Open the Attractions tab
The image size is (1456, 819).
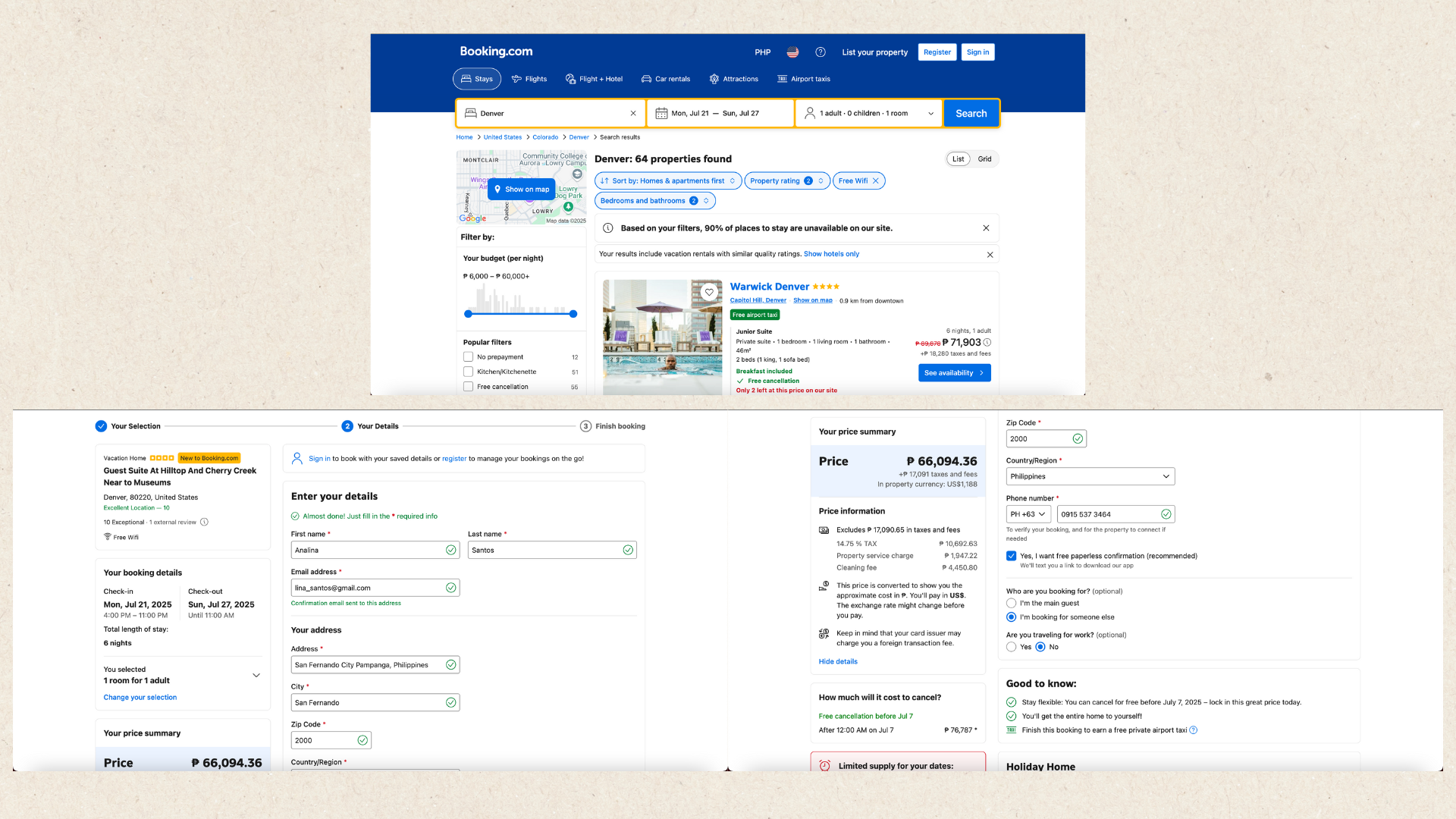point(733,79)
